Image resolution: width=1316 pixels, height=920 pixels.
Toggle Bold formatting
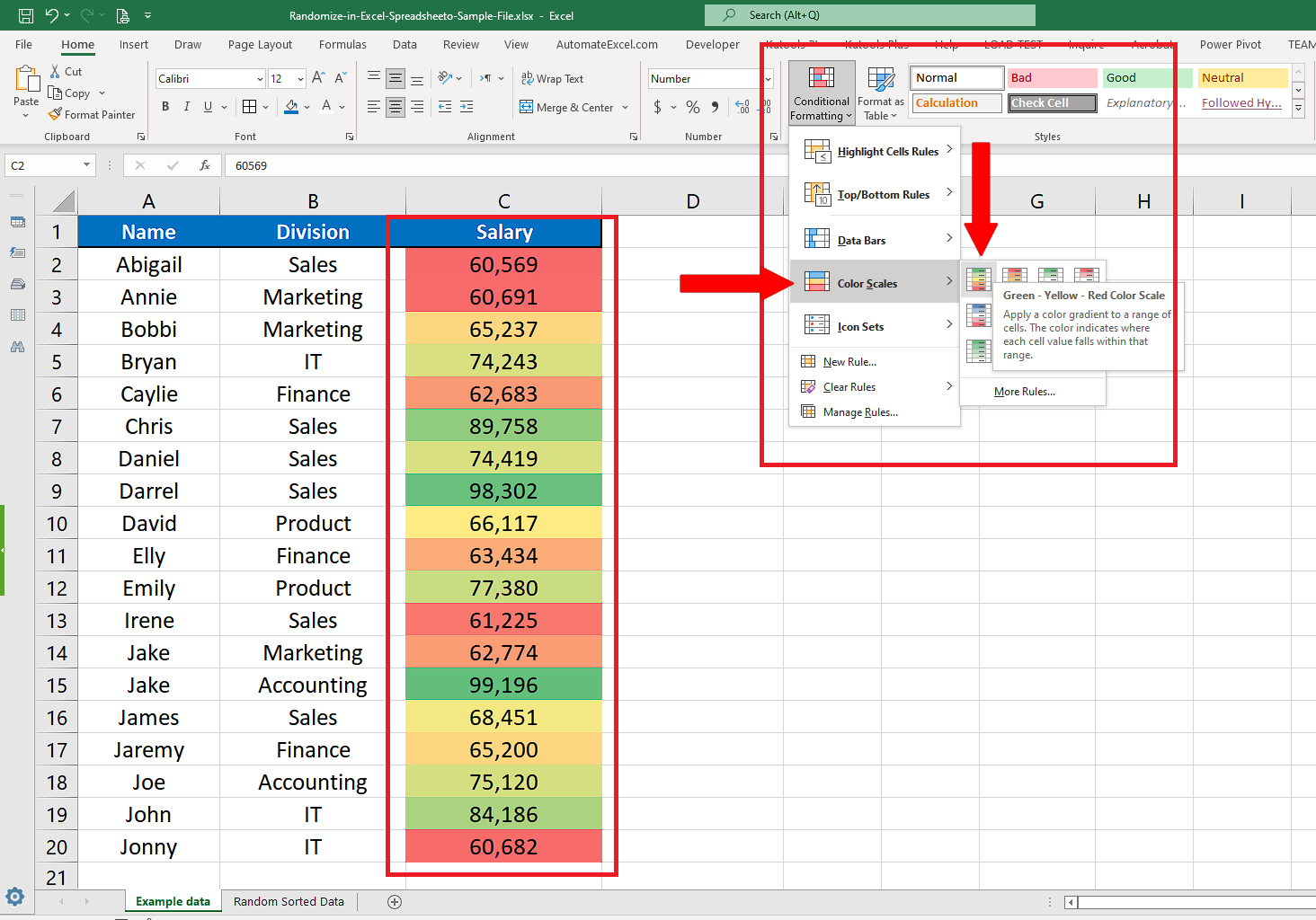coord(165,107)
